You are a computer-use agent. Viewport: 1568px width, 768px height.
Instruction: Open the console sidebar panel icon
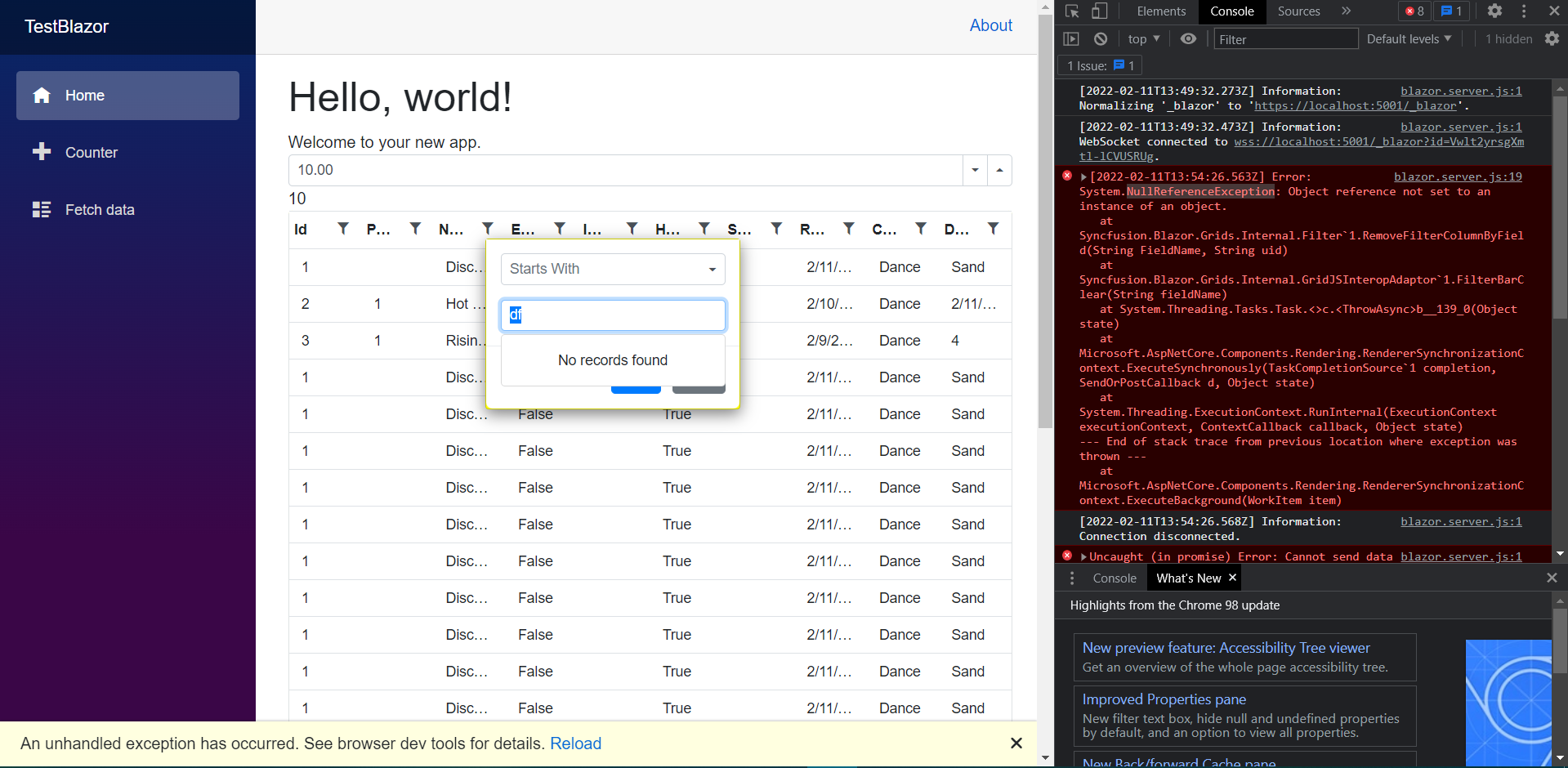click(x=1071, y=39)
